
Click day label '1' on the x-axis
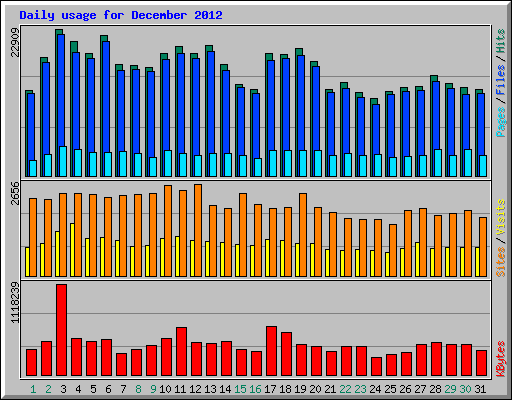[33, 389]
